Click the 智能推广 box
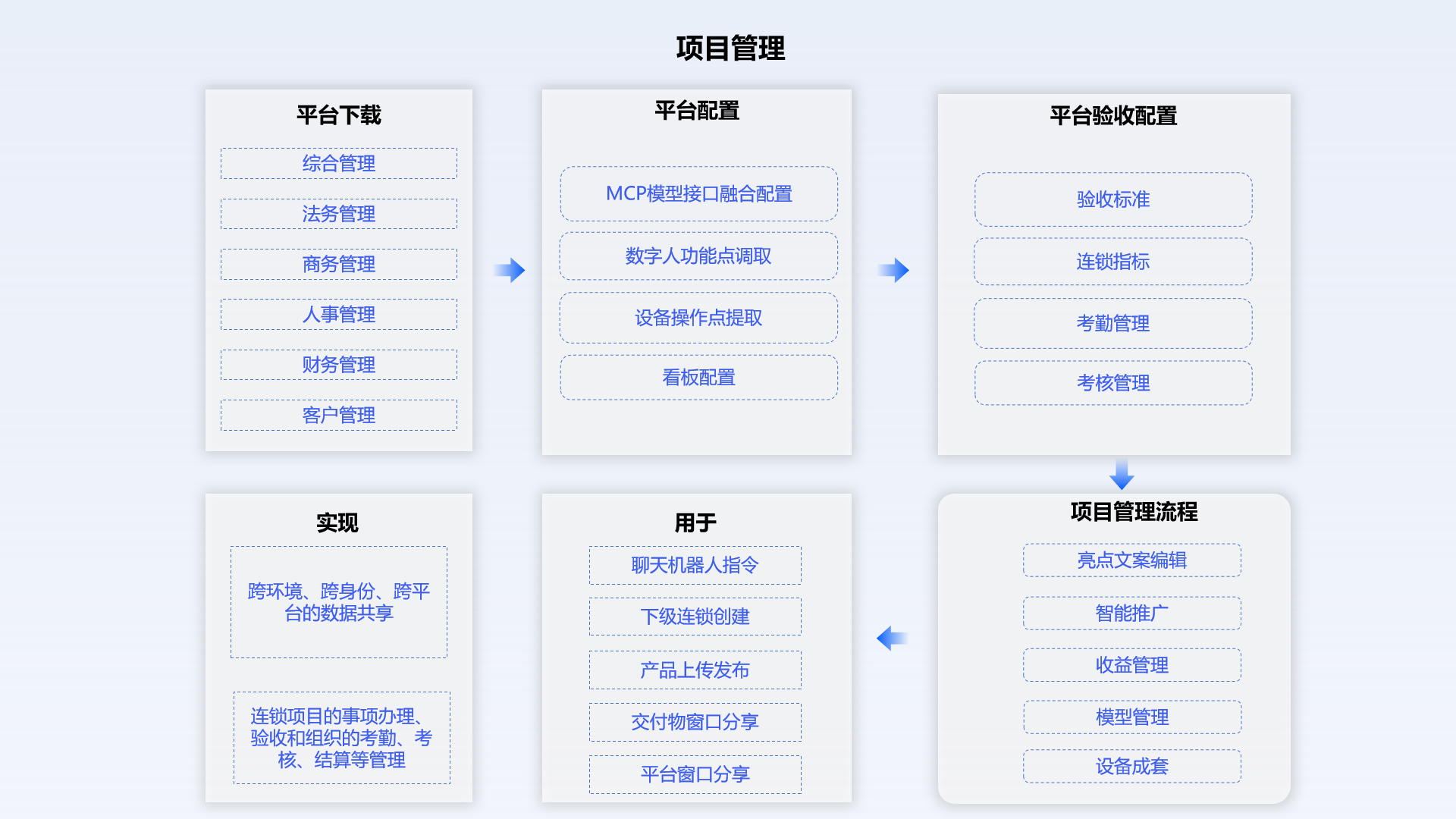The height and width of the screenshot is (819, 1456). point(1131,613)
